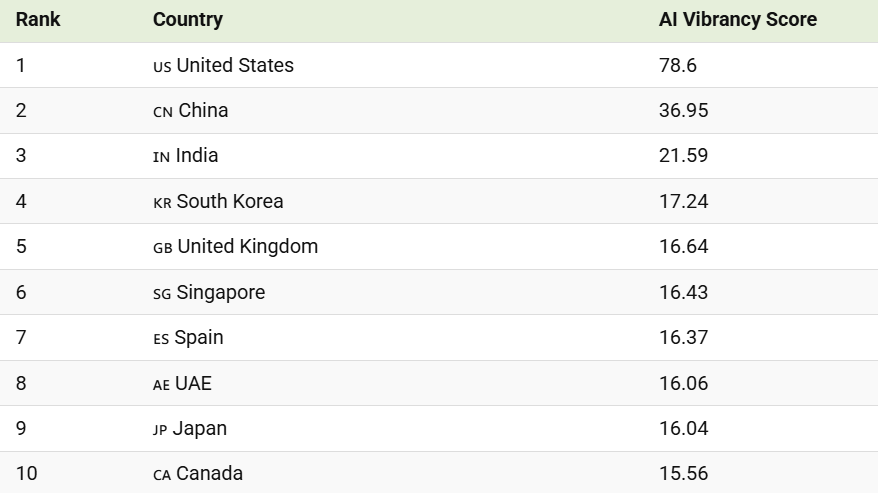
Task: Click the 16.06 score for UAE
Action: pyautogui.click(x=683, y=383)
